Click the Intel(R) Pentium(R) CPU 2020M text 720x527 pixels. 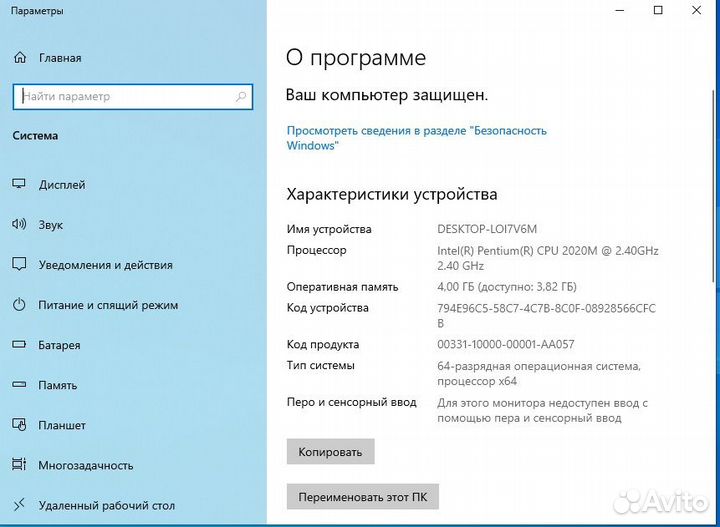547,258
